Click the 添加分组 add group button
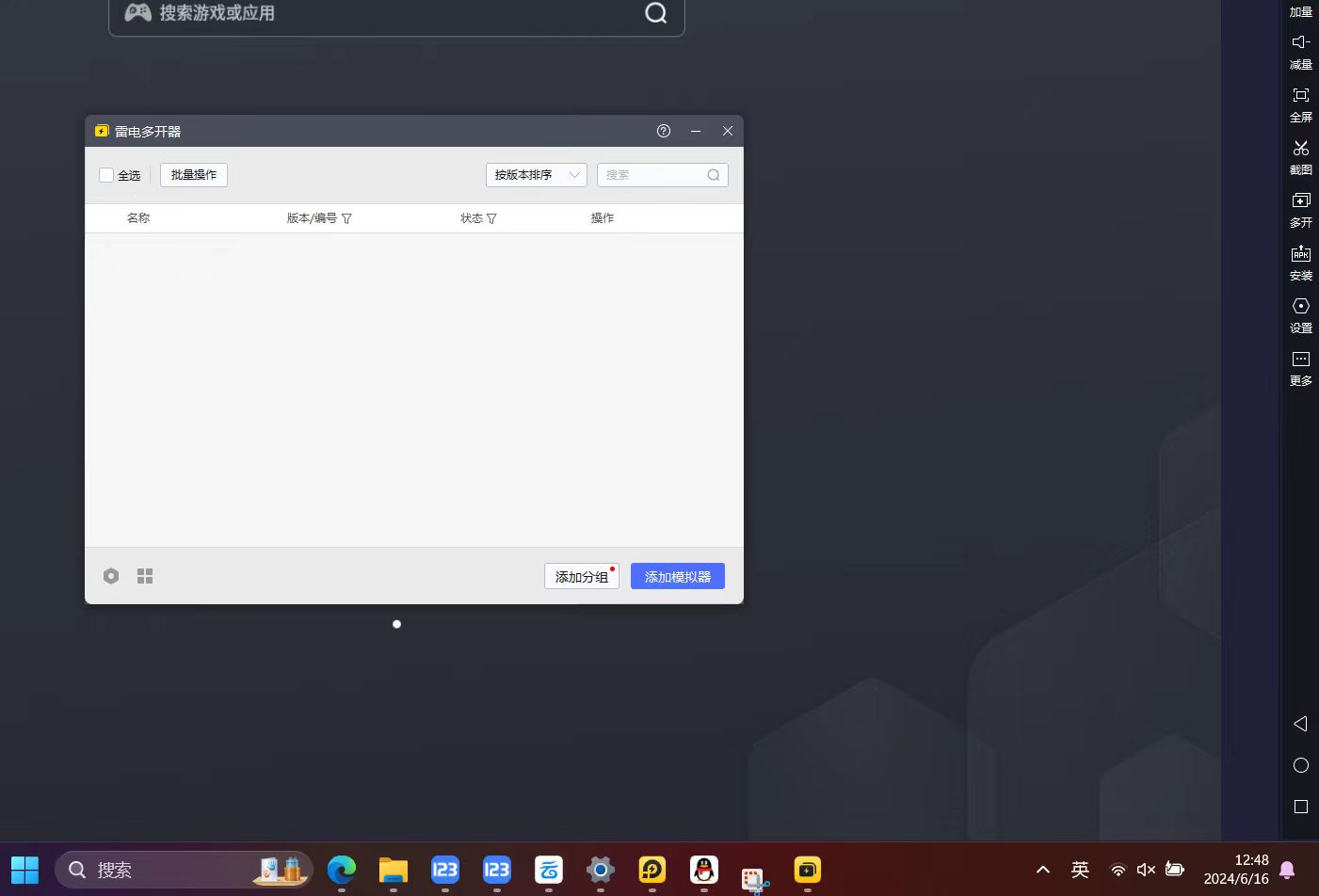Screen dimensions: 1319x896 point(581,576)
